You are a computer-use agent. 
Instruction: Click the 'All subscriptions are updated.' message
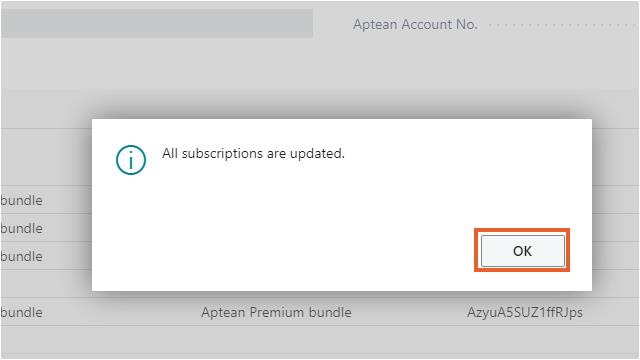click(x=253, y=153)
